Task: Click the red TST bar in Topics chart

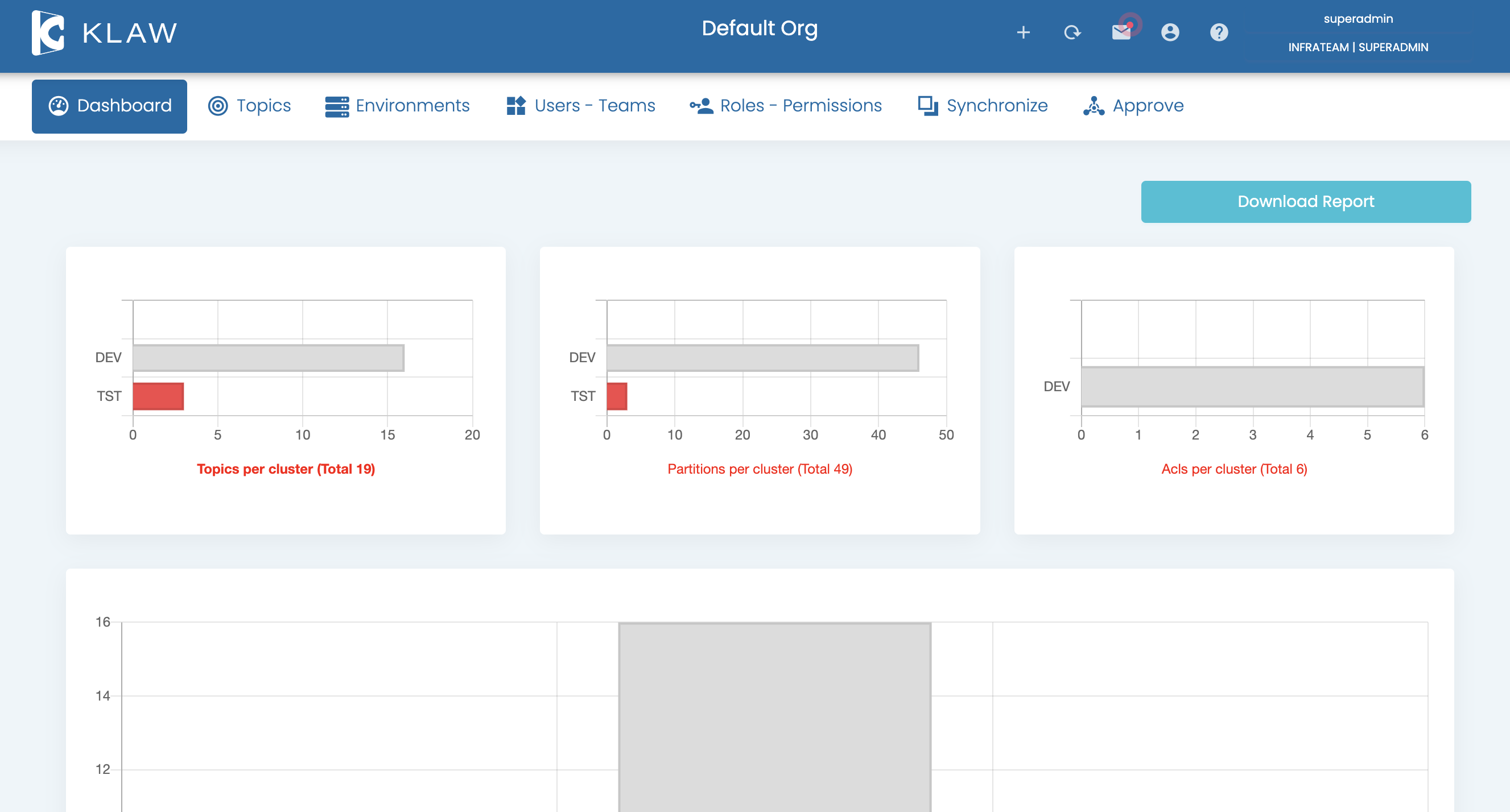Action: tap(158, 397)
